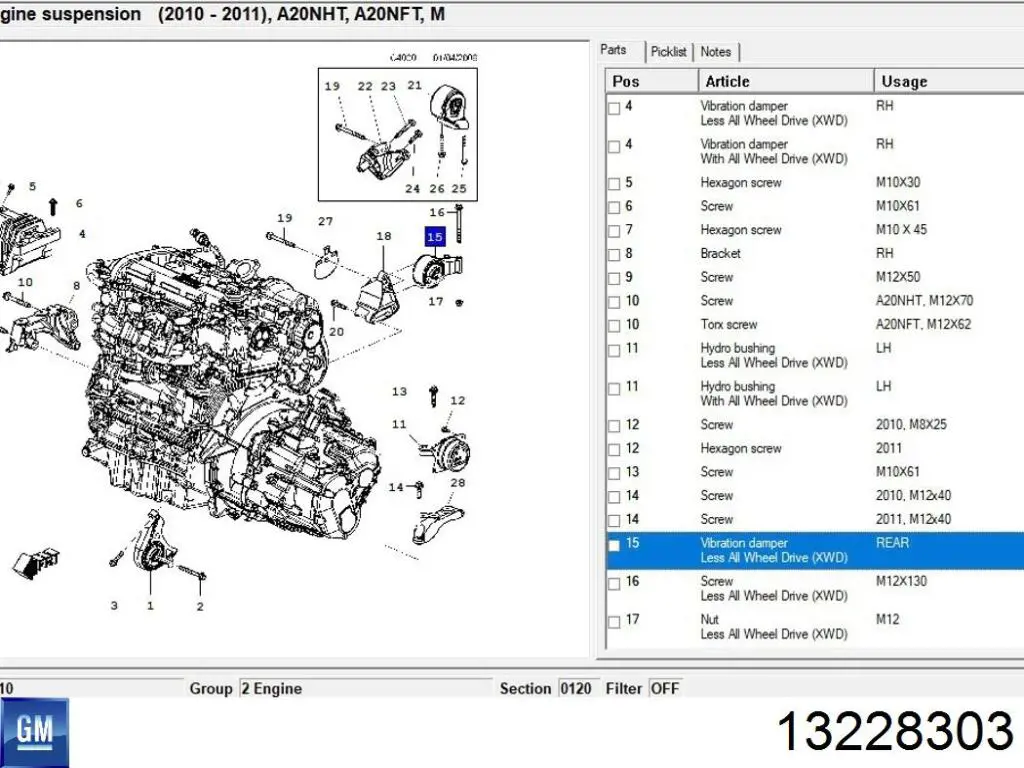Click the highlighted callout 15 in diagram

pos(435,236)
